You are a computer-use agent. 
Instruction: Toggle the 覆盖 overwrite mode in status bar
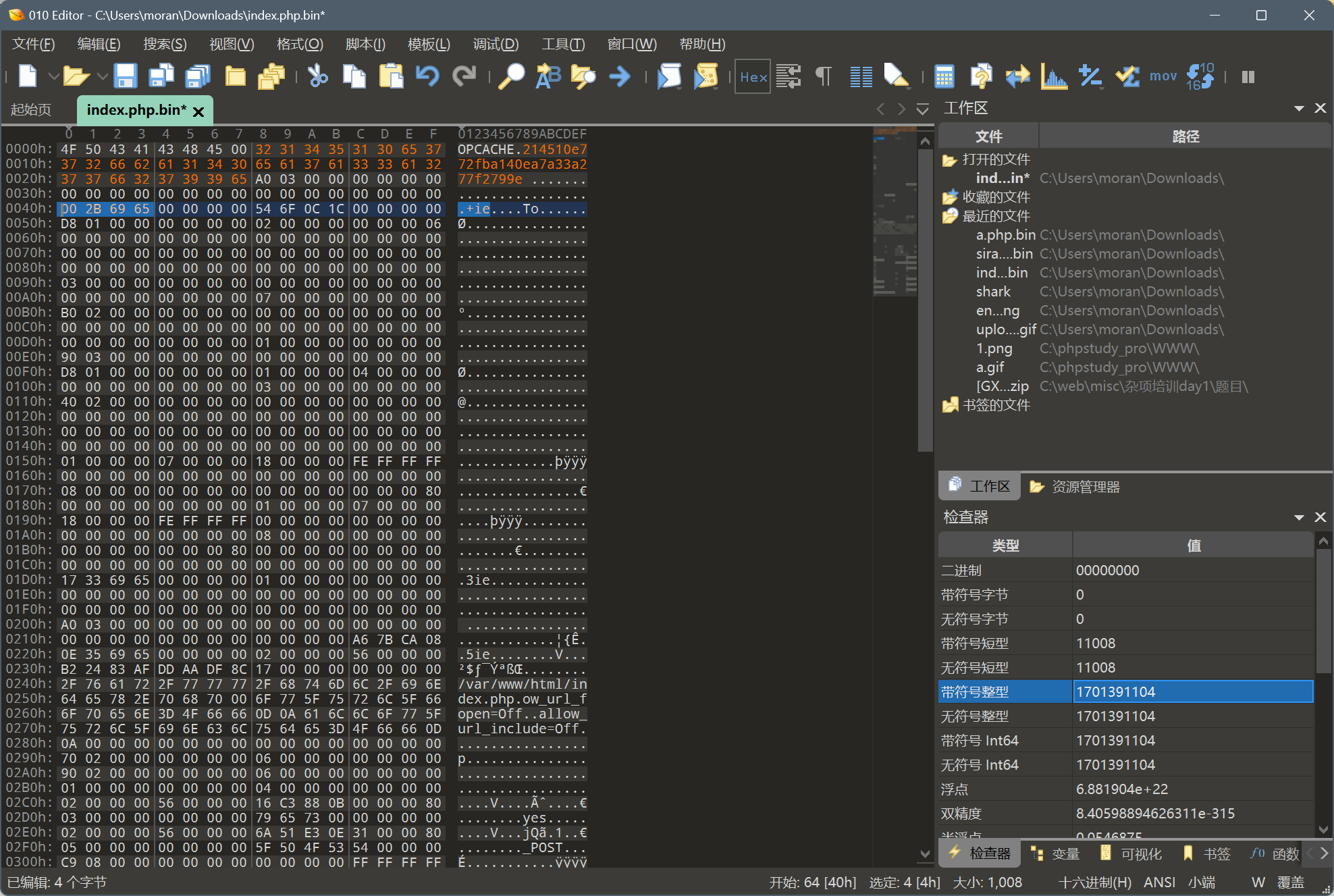(1290, 882)
